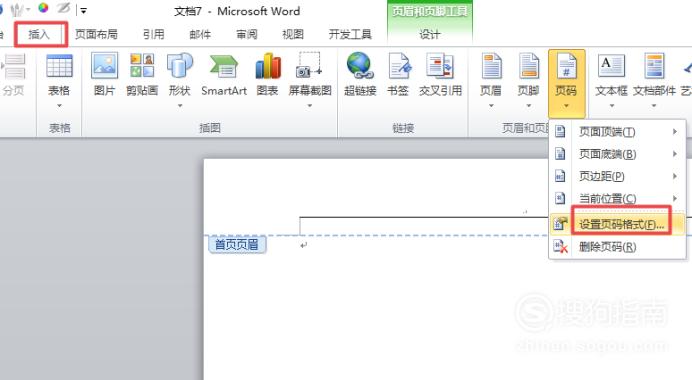The image size is (692, 380).
Task: Expand the 页眉 dropdown arrow
Action: (x=491, y=106)
